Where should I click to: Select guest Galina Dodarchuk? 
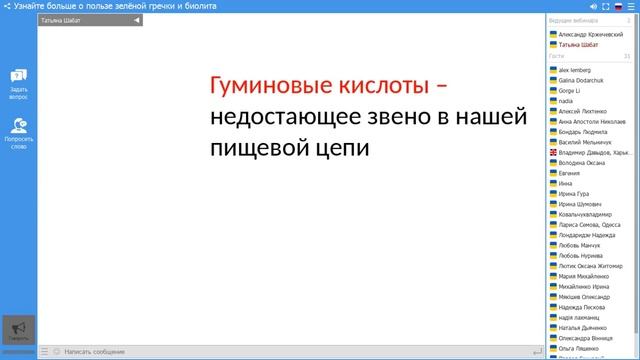tap(581, 80)
